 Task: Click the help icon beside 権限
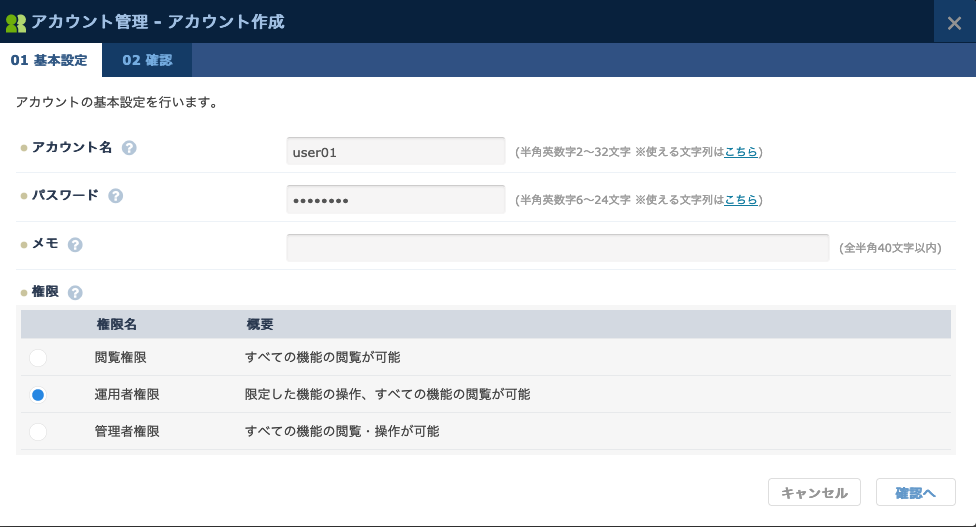[75, 293]
